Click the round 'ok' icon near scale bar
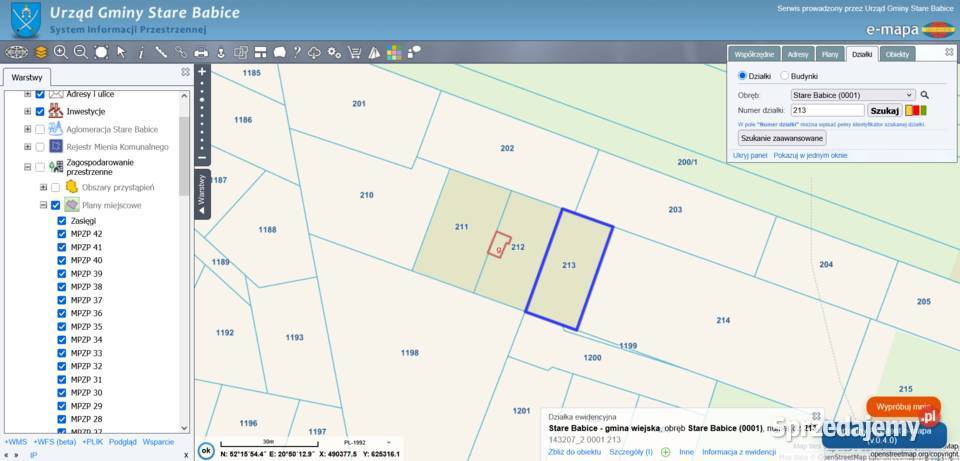The image size is (960, 461). 206,451
